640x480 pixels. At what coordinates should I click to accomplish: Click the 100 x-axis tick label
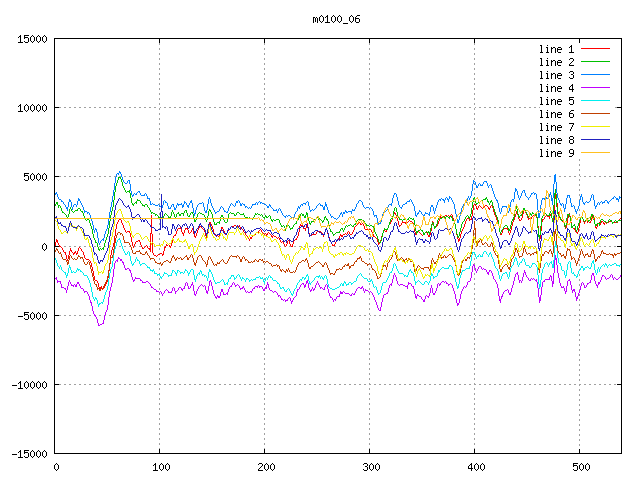(160, 467)
